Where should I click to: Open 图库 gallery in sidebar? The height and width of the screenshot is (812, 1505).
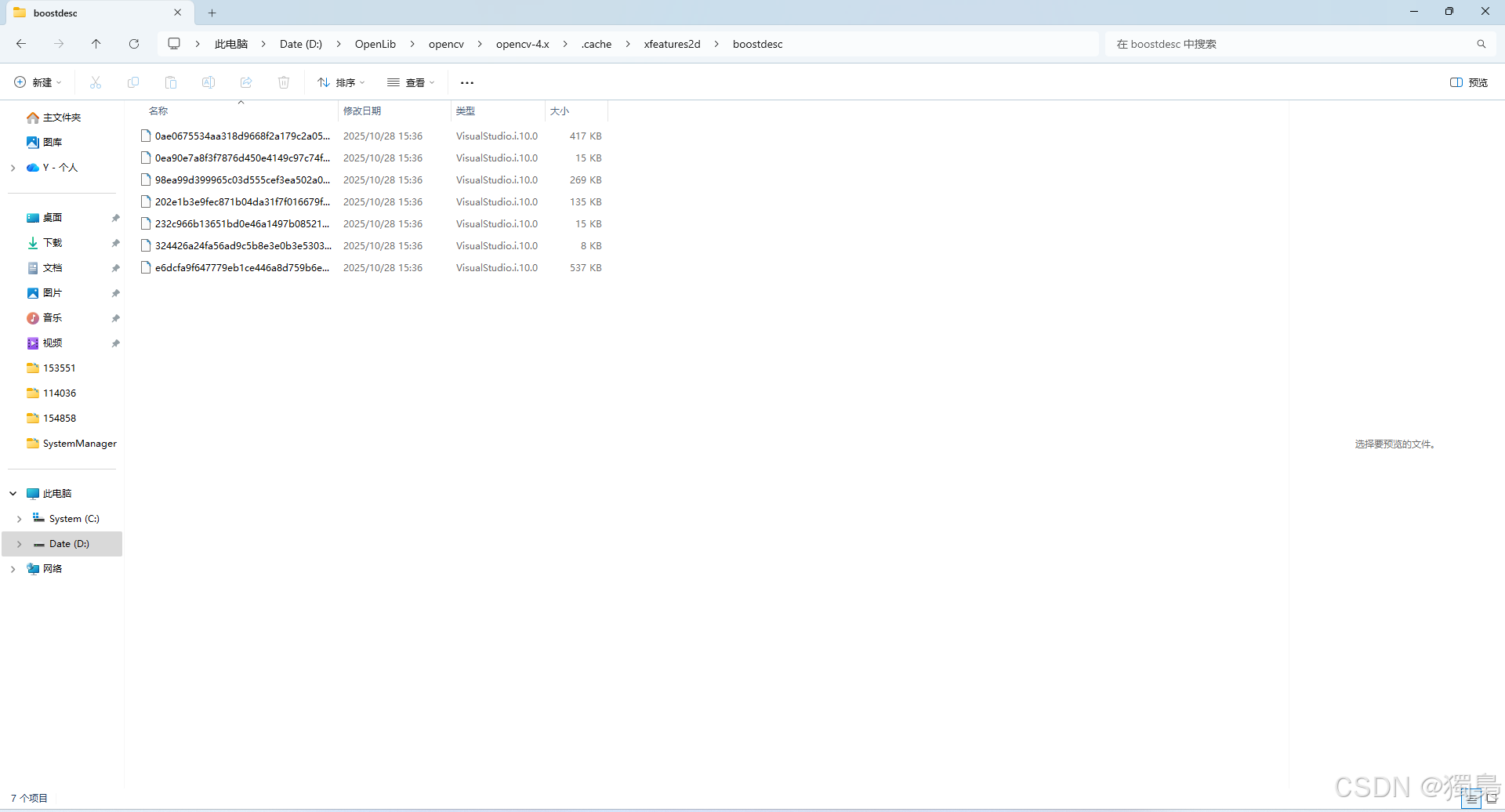coord(45,143)
